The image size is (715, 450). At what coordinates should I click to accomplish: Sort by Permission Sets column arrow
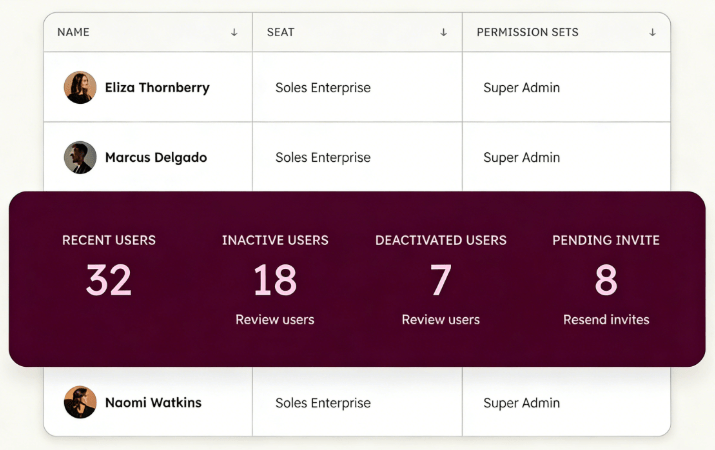[x=652, y=32]
